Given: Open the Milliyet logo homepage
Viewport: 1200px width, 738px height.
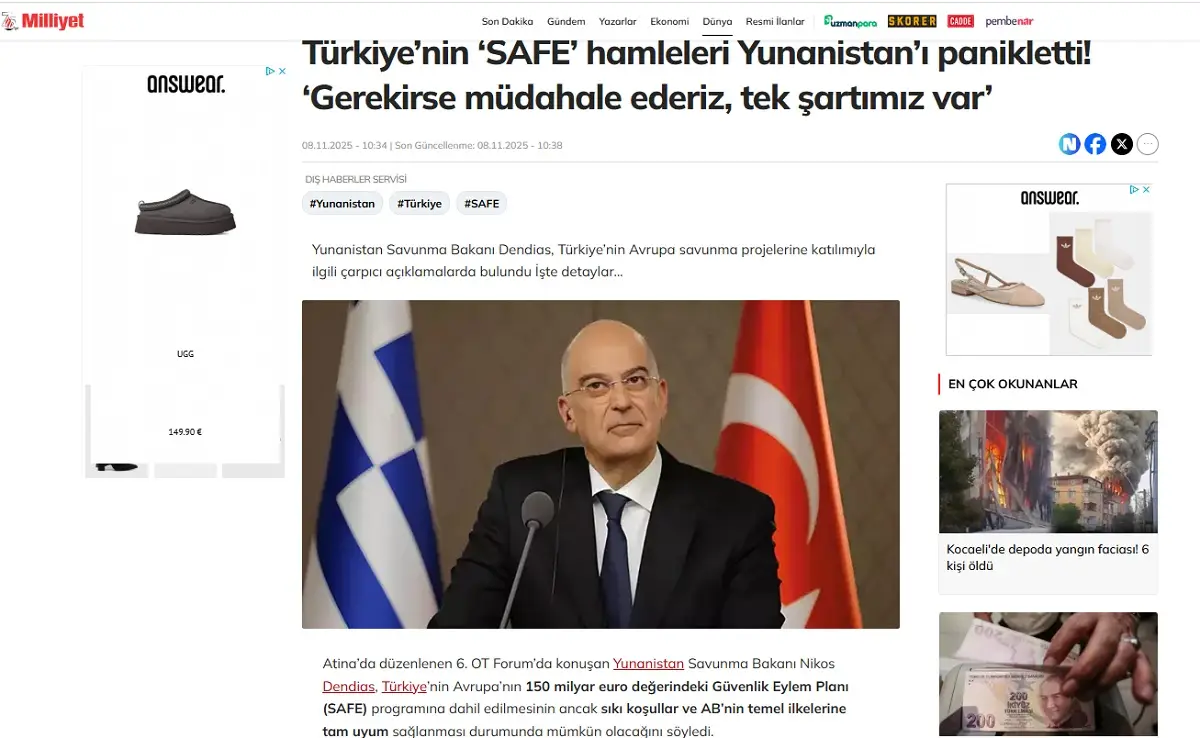Looking at the screenshot, I should [x=43, y=21].
